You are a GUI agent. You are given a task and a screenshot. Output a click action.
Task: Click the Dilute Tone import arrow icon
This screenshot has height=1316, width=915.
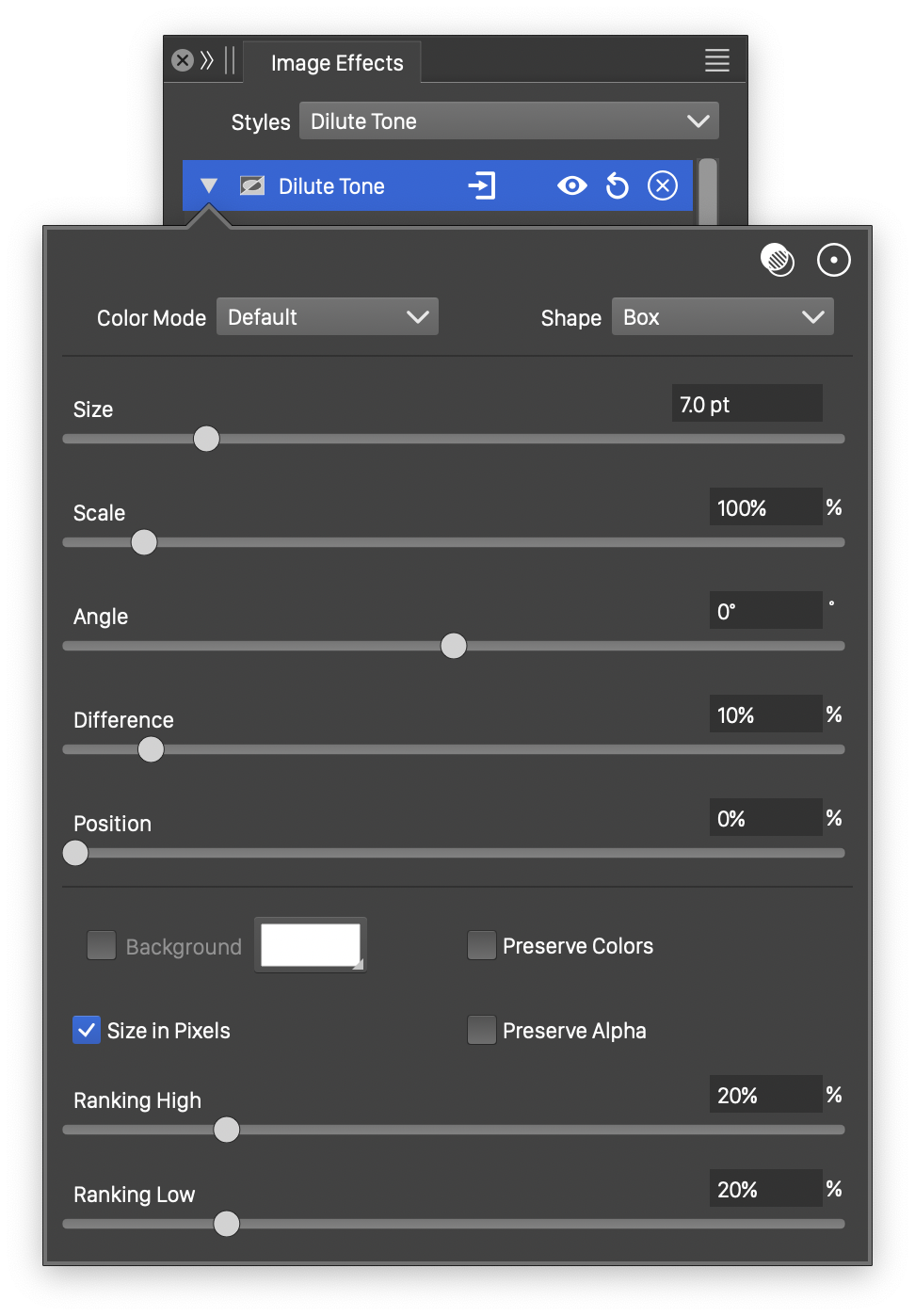click(x=482, y=185)
